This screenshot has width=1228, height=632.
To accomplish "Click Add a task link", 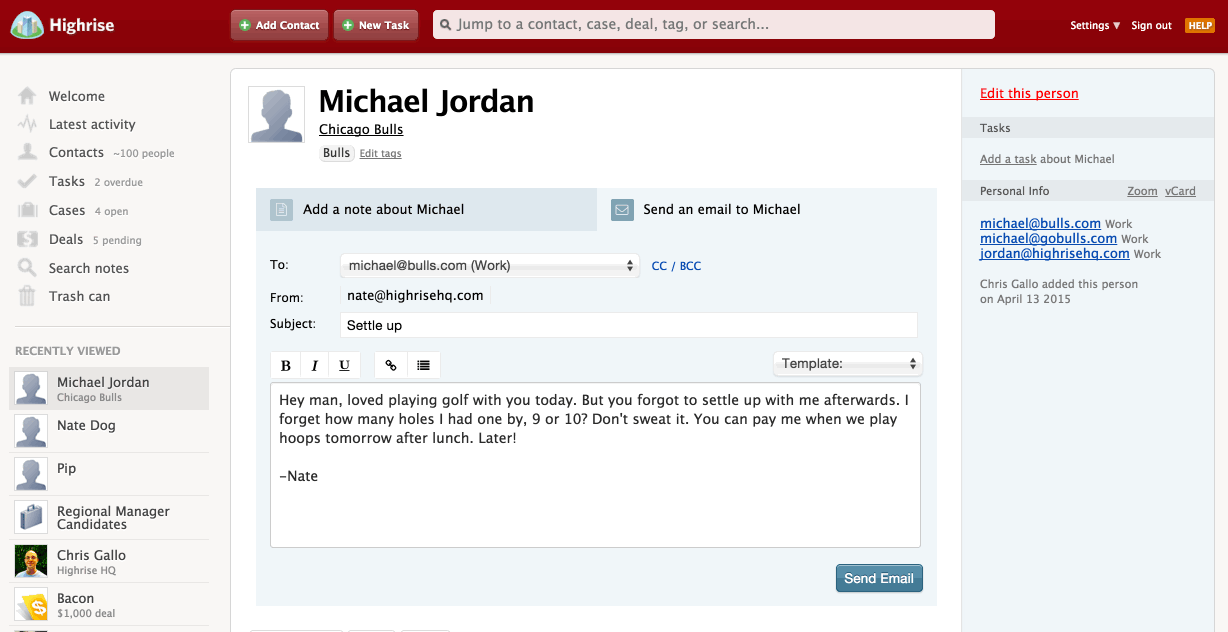I will click(1008, 159).
